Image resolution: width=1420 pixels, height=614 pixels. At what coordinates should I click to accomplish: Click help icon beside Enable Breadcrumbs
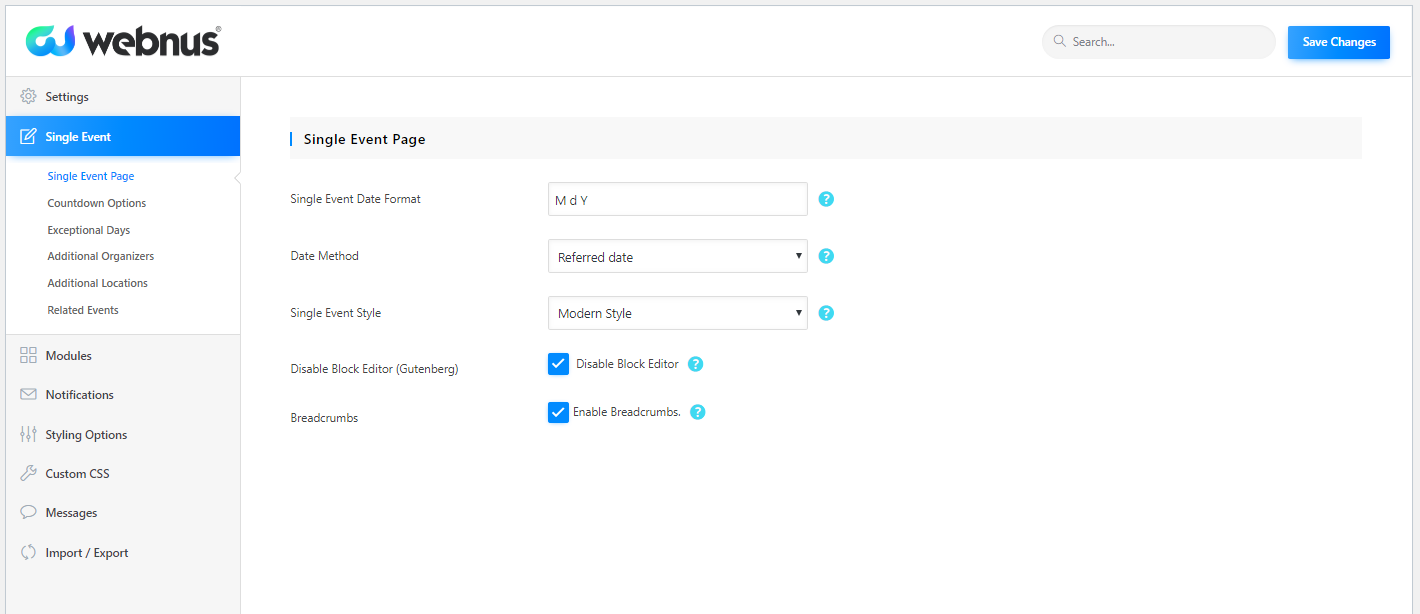698,412
